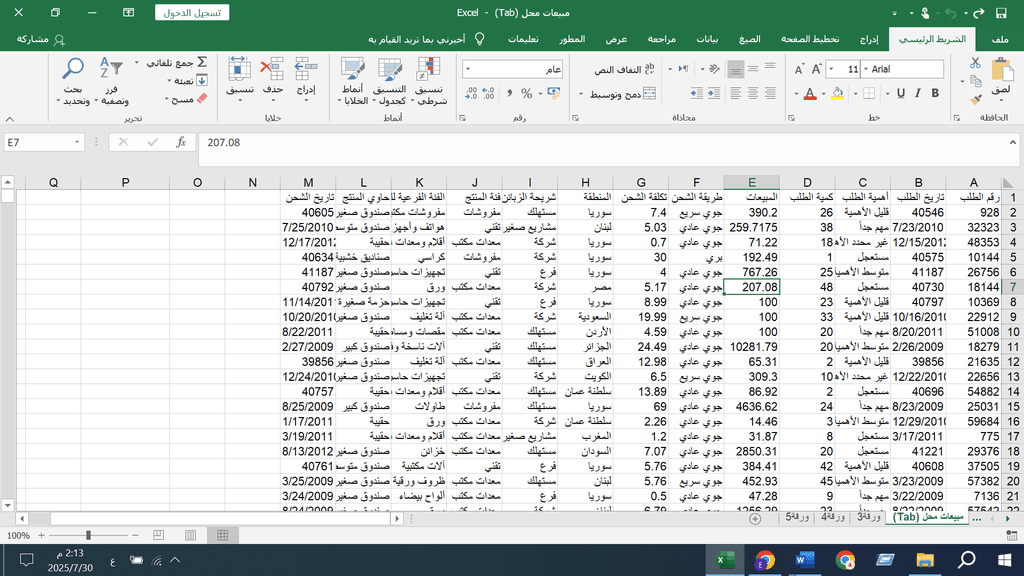This screenshot has width=1024, height=576.
Task: Click the Insert Function fx icon
Action: pyautogui.click(x=181, y=142)
